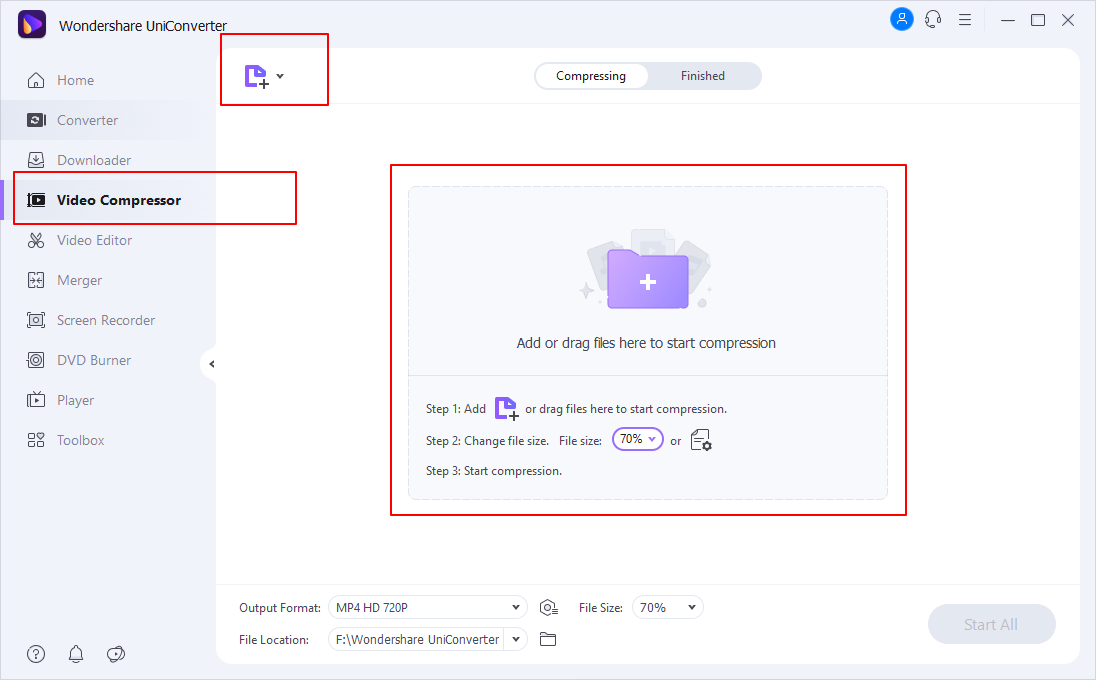1096x680 pixels.
Task: Switch to the Finished tab
Action: point(702,75)
